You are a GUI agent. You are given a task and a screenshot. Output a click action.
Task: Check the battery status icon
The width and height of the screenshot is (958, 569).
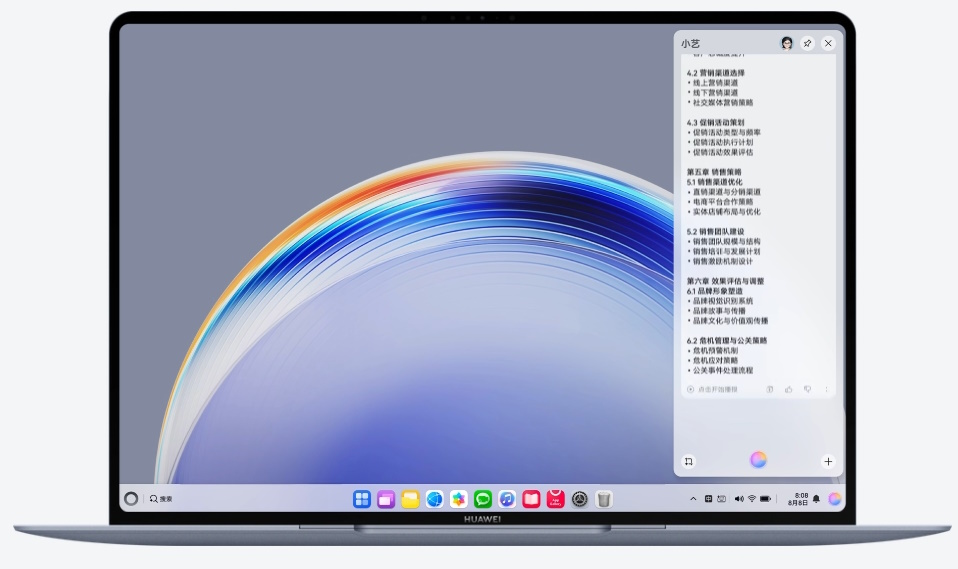tap(766, 499)
